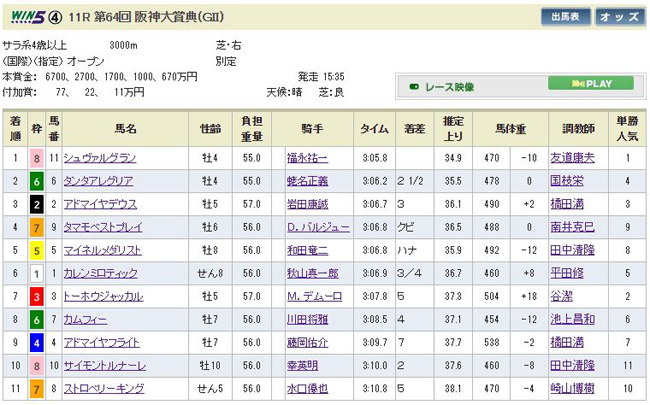The image size is (650, 405).
Task: Open horse トーホウジャッカル page
Action: pyautogui.click(x=100, y=297)
